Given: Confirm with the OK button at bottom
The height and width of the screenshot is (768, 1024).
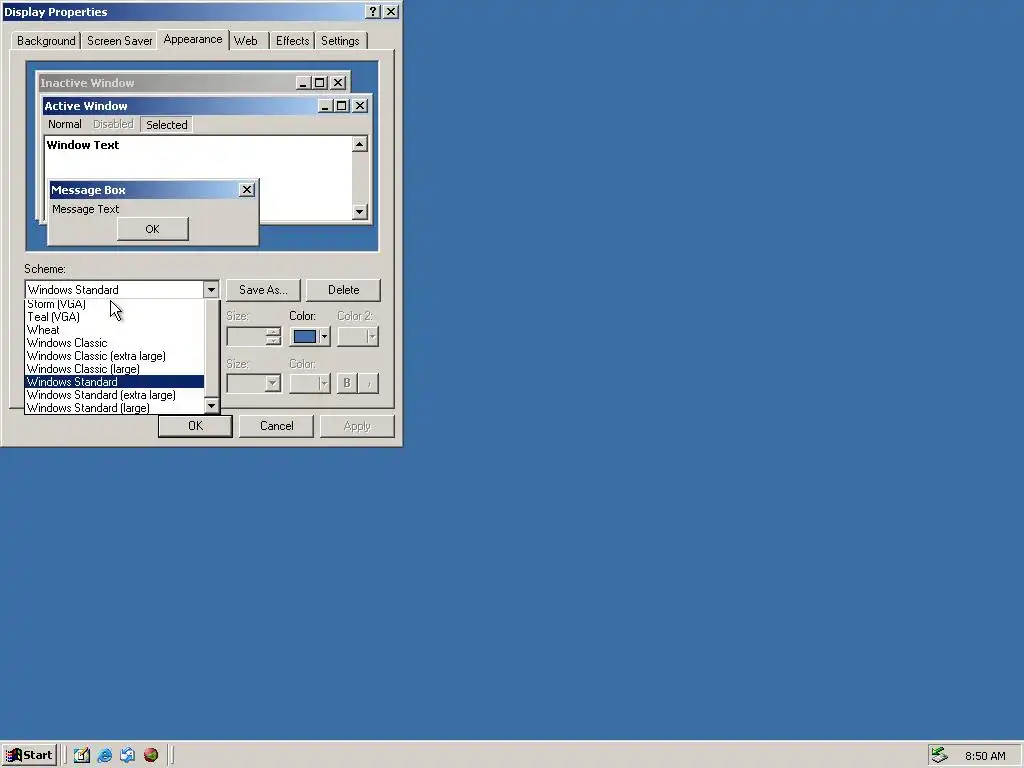Looking at the screenshot, I should click(x=195, y=426).
